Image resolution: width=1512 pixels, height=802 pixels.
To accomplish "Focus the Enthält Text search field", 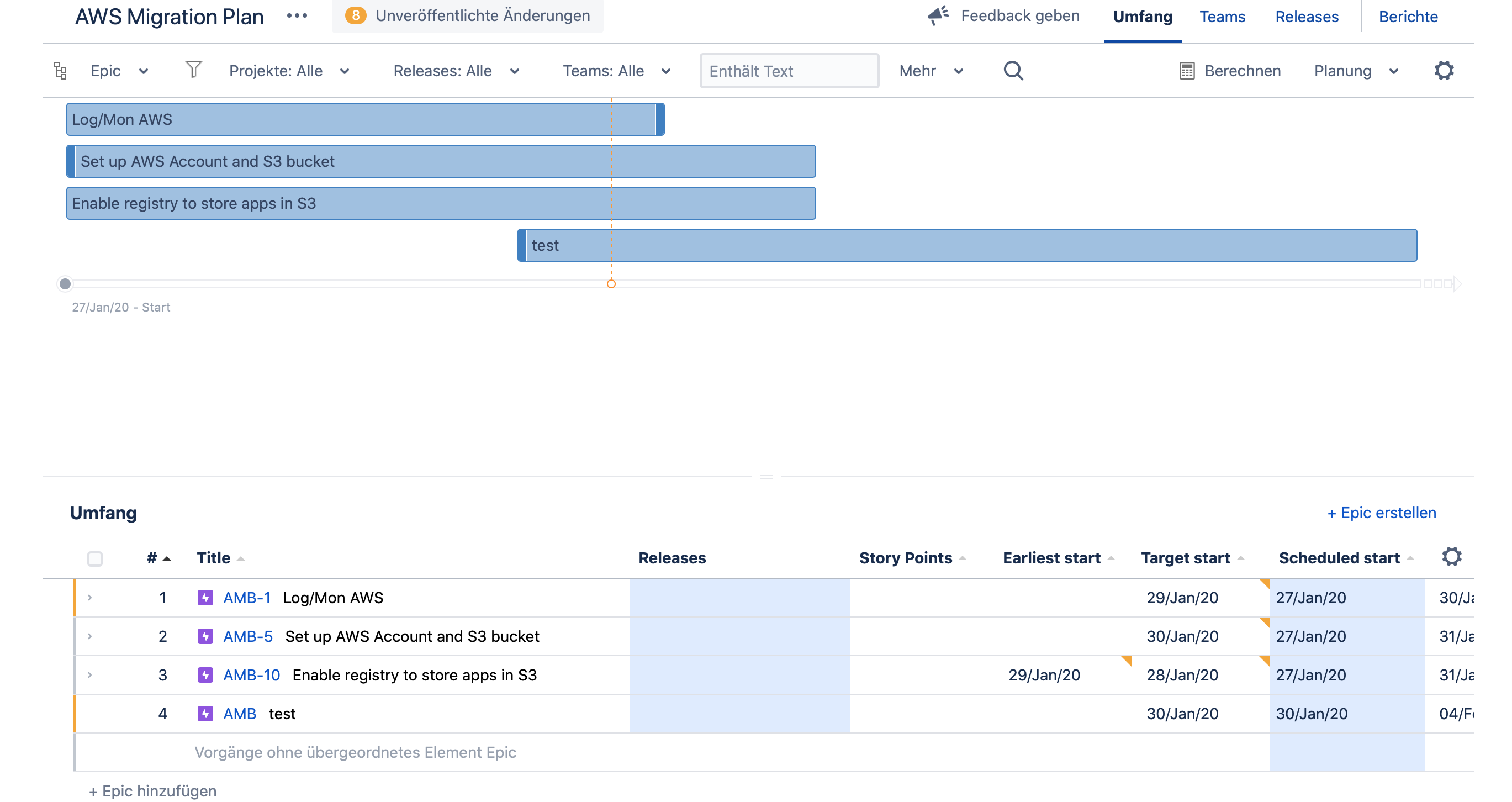I will coord(790,71).
